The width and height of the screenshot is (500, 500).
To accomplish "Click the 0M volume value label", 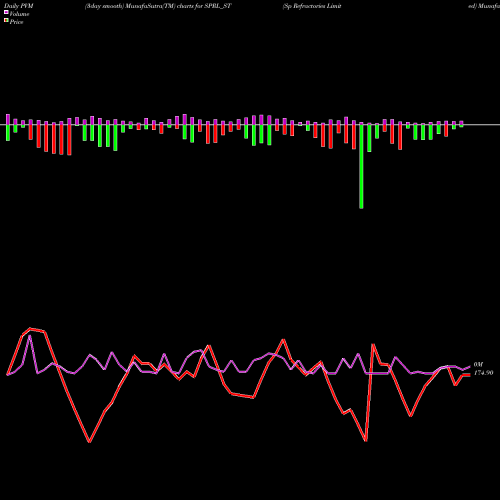I will point(478,365).
